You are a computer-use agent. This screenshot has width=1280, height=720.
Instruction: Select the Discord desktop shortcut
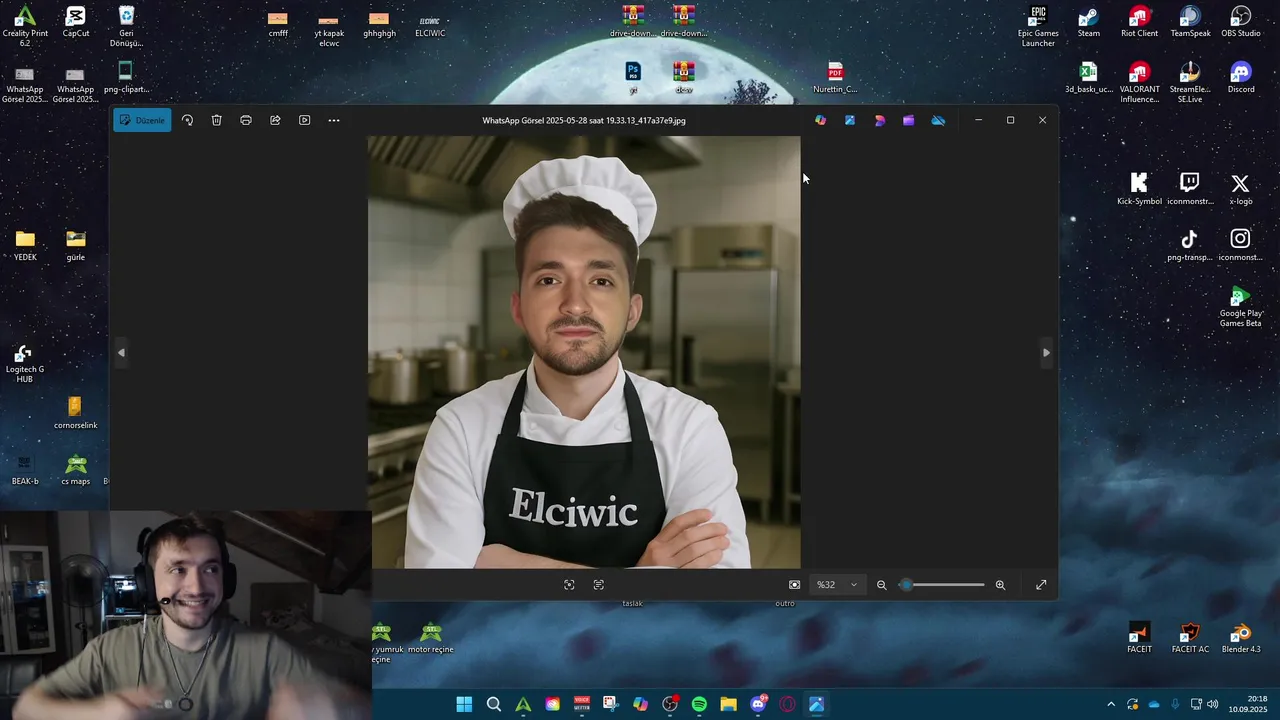1241,78
